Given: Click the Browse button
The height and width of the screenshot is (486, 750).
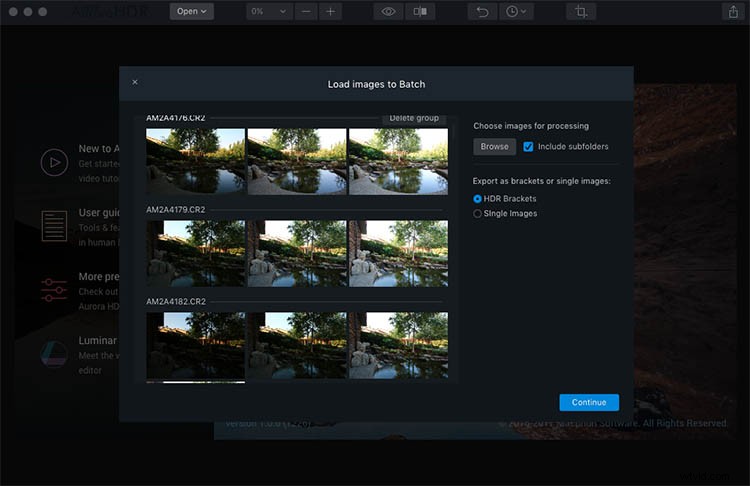Looking at the screenshot, I should tap(495, 146).
